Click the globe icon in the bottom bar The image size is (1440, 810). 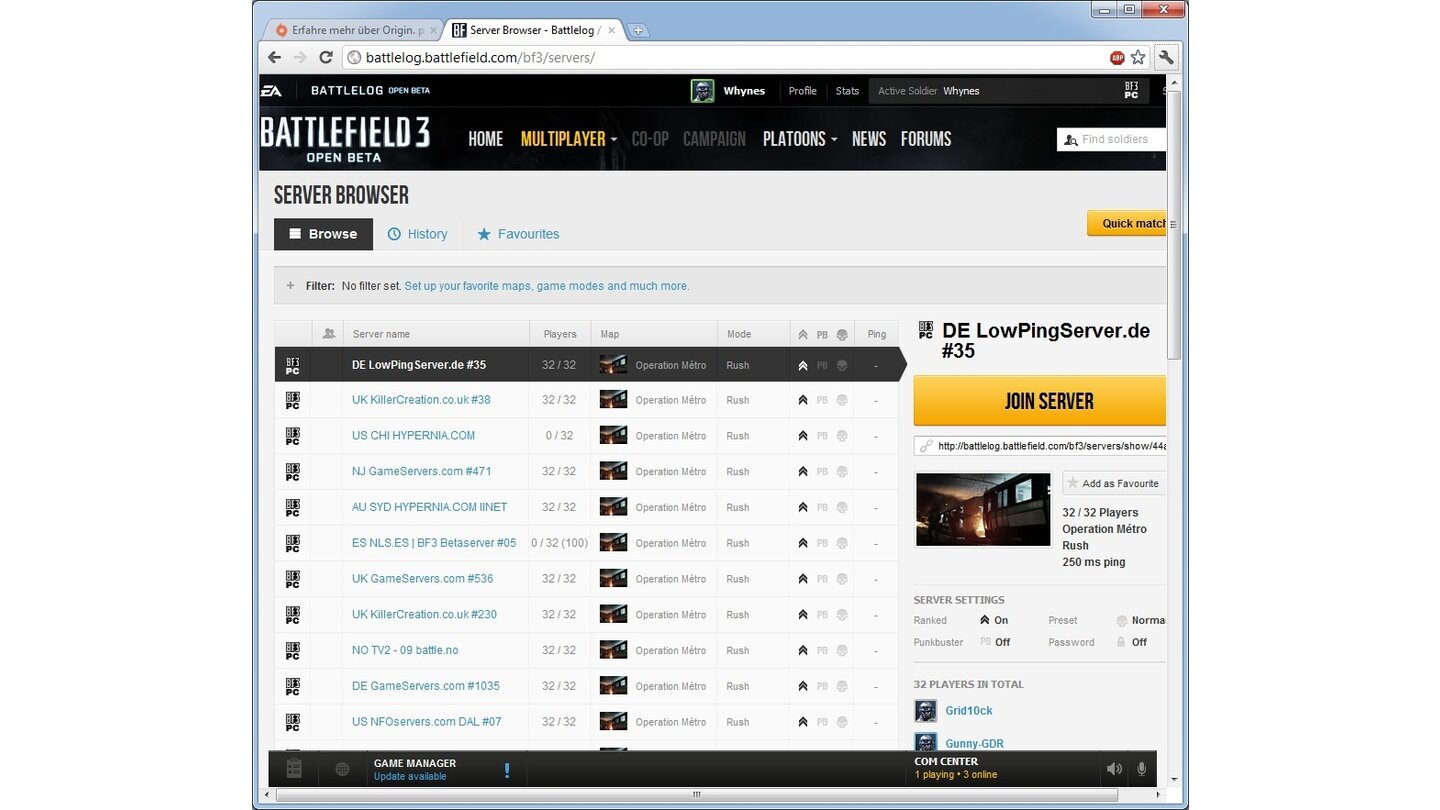[x=342, y=769]
